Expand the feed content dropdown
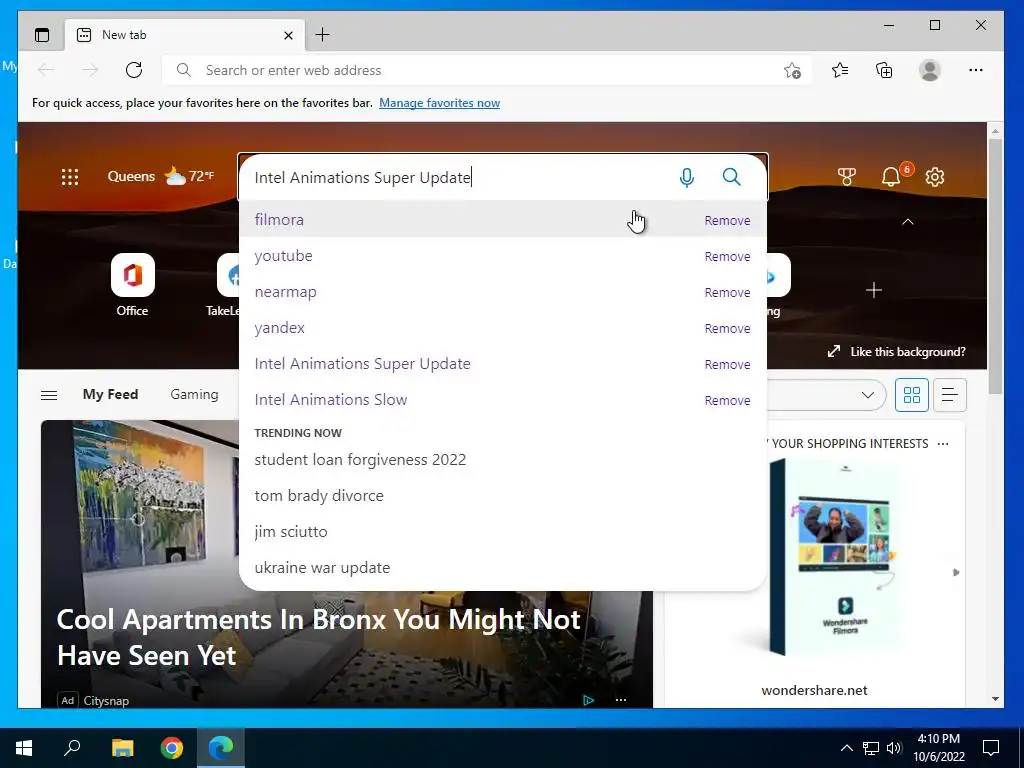 (x=867, y=395)
